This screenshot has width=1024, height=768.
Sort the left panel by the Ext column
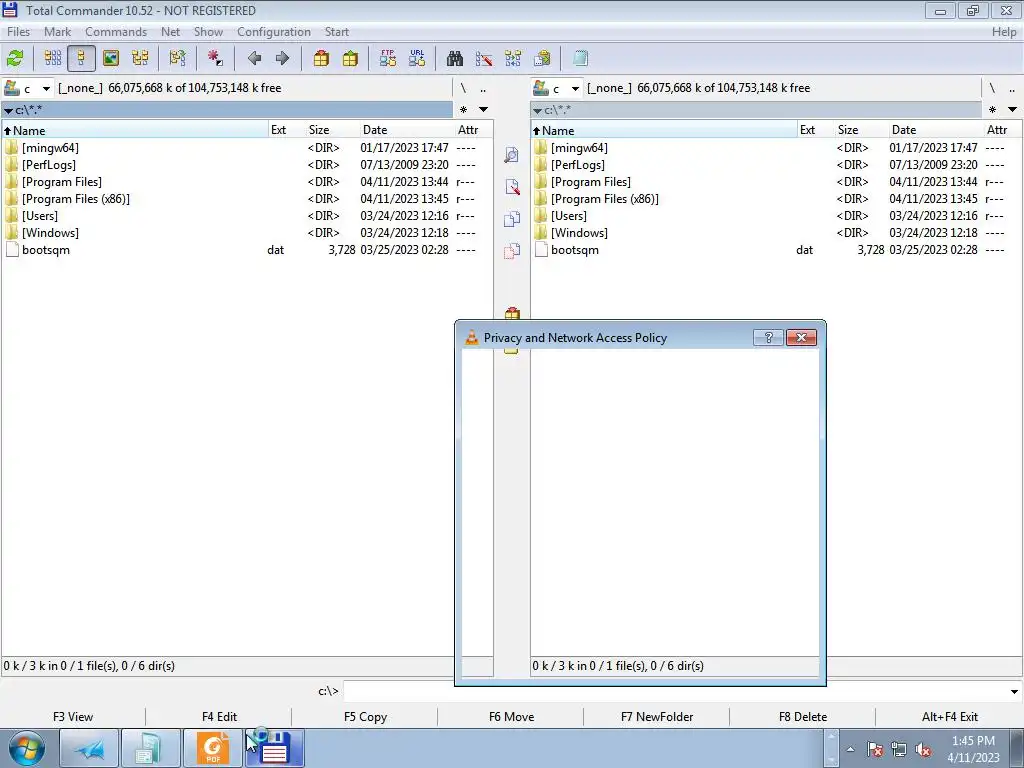287,130
